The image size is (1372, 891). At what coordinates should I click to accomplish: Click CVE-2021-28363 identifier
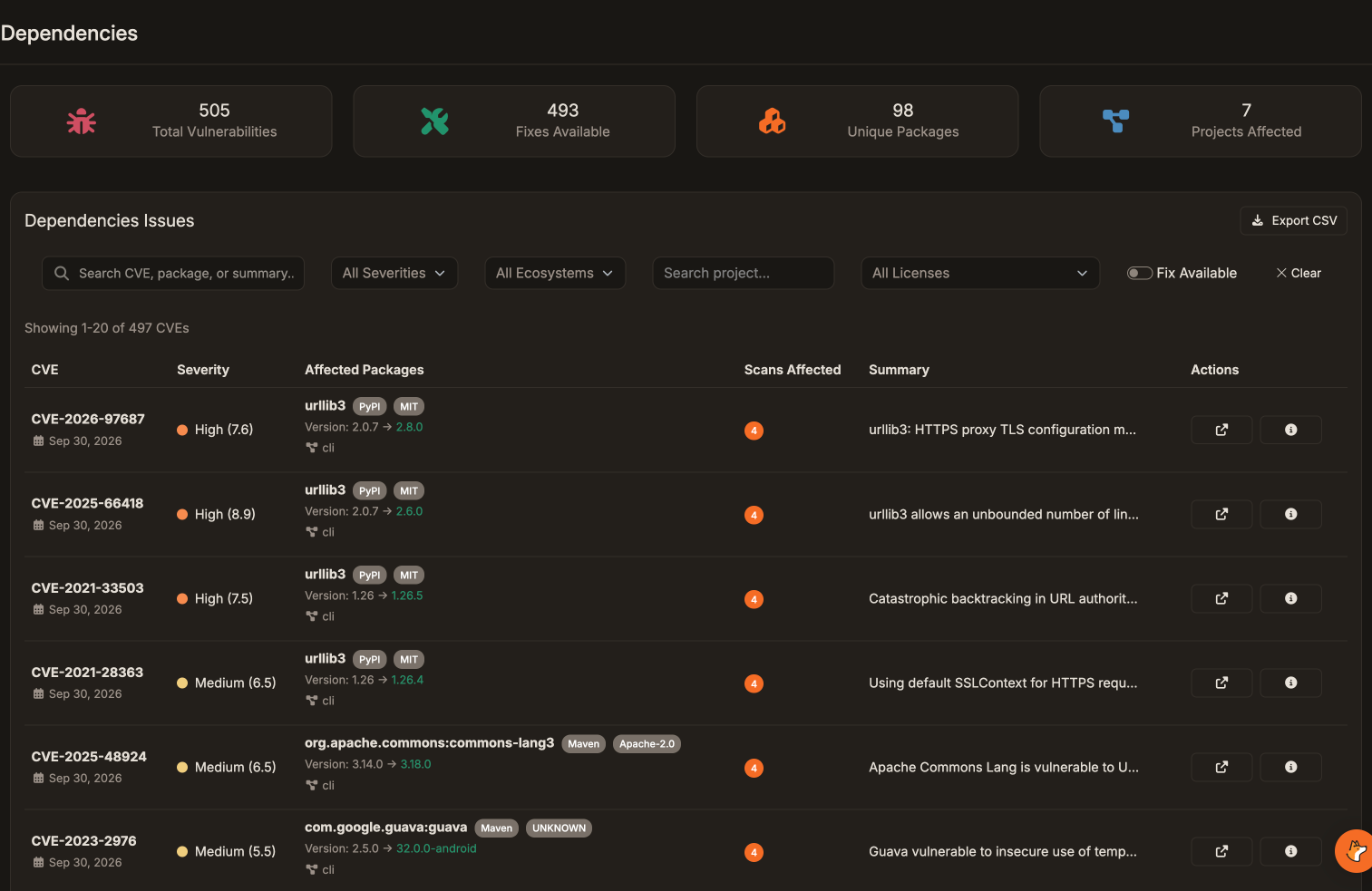pos(87,672)
